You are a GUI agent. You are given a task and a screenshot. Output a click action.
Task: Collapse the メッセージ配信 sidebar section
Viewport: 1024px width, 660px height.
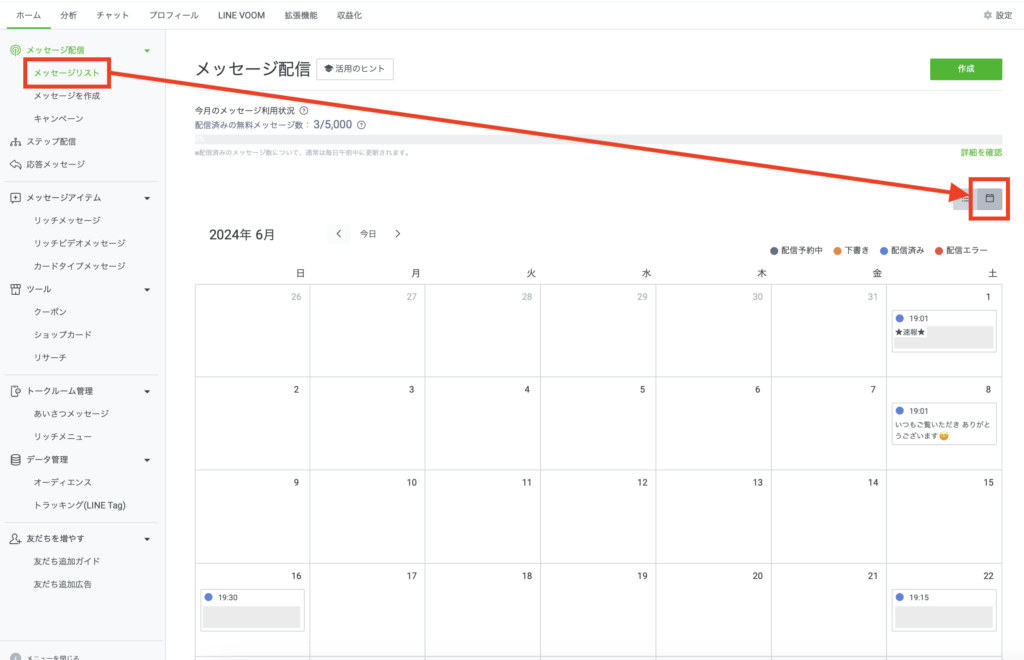[147, 50]
